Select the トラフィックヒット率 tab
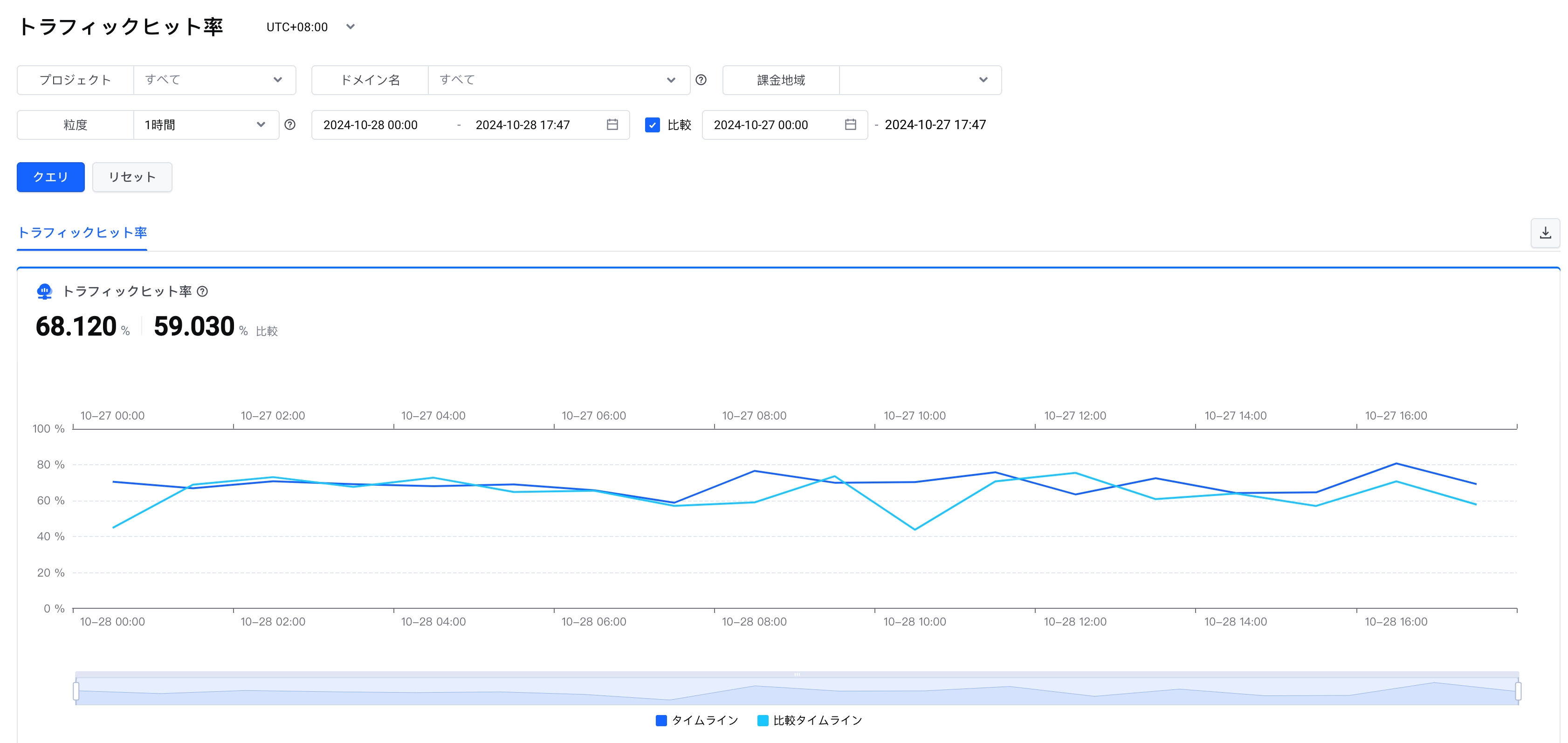 [x=82, y=233]
